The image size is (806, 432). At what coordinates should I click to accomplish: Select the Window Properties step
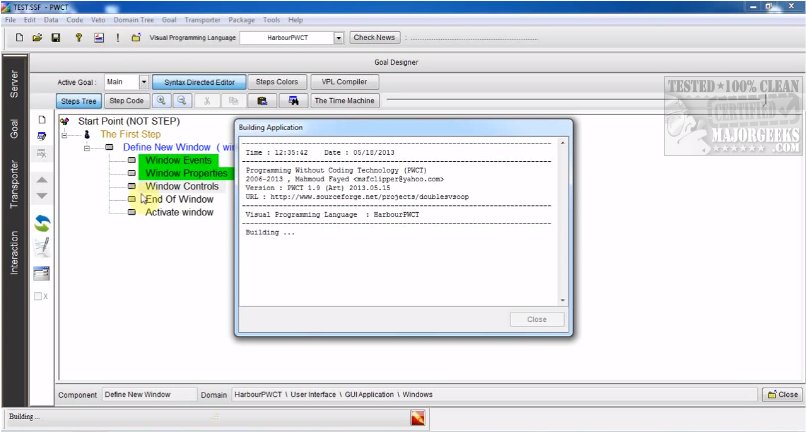pyautogui.click(x=186, y=173)
